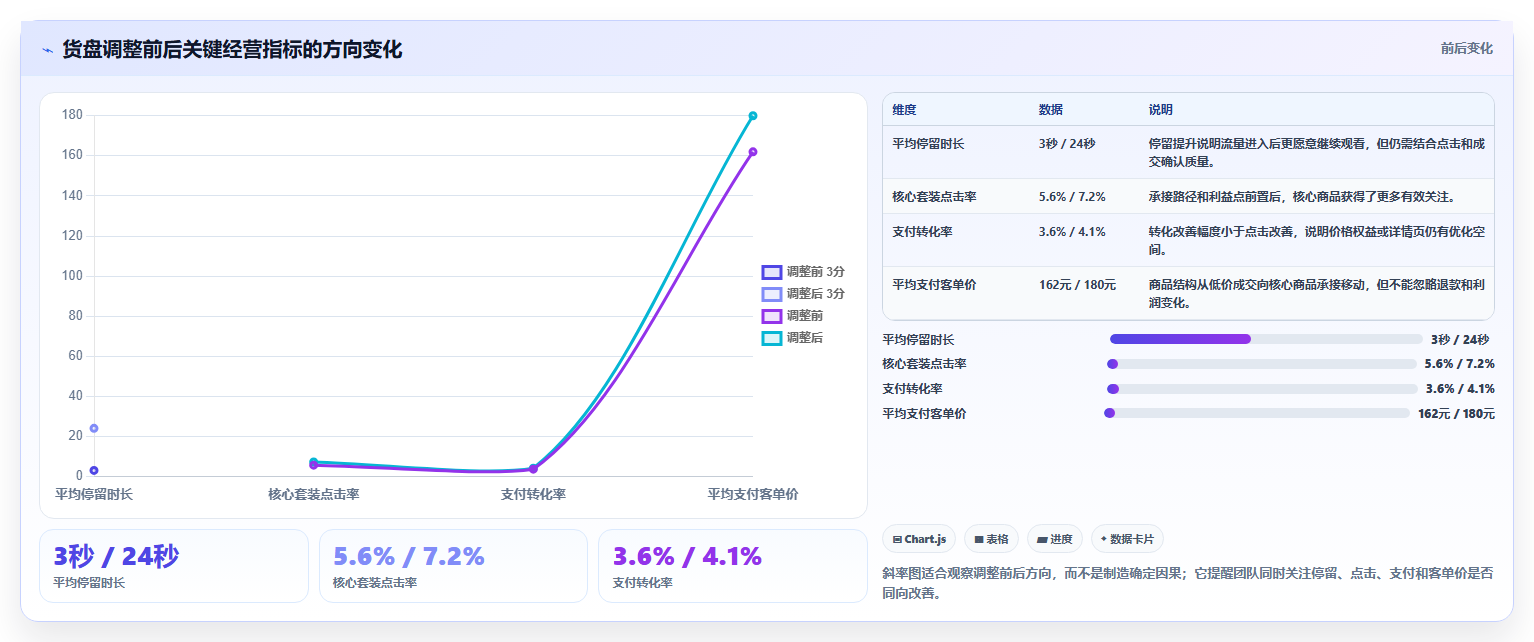This screenshot has width=1534, height=642.
Task: Toggle the purple 调整前 legend entry without 3分
Action: 792,316
